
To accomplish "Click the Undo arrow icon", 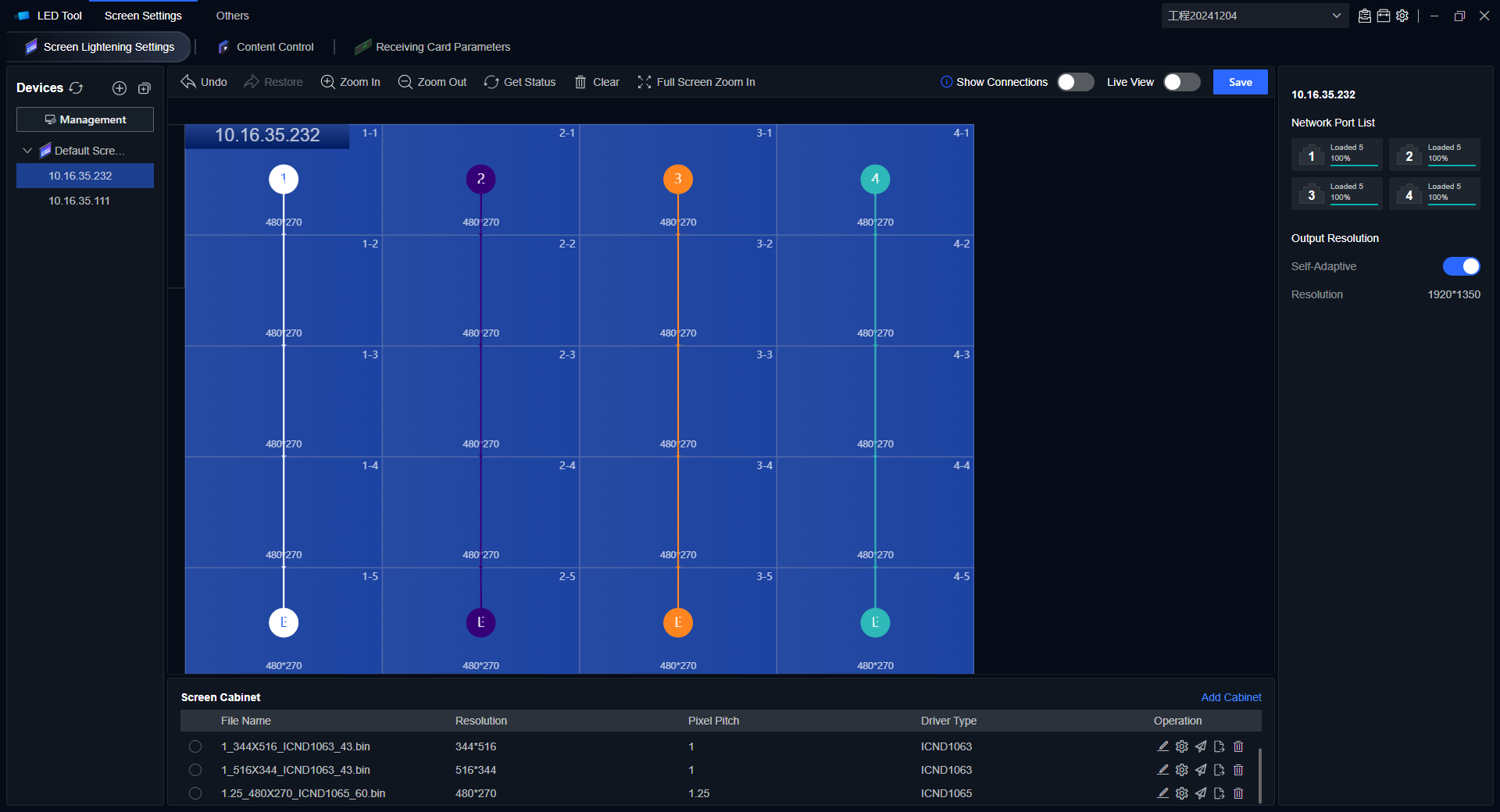I will coord(188,82).
